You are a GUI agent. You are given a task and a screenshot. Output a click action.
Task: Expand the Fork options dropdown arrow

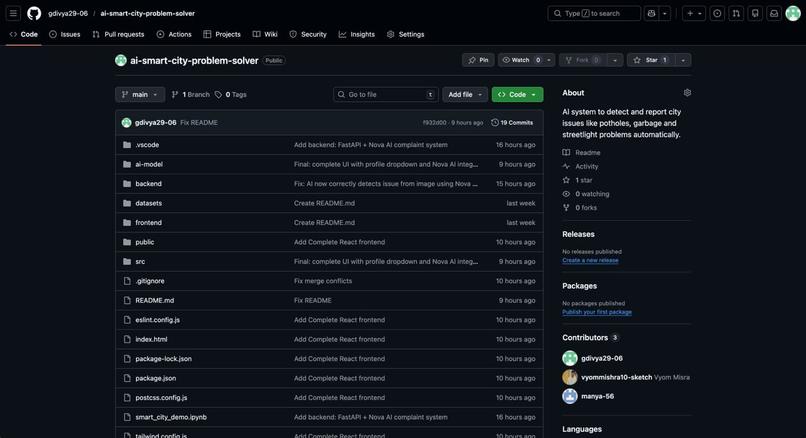click(x=615, y=60)
